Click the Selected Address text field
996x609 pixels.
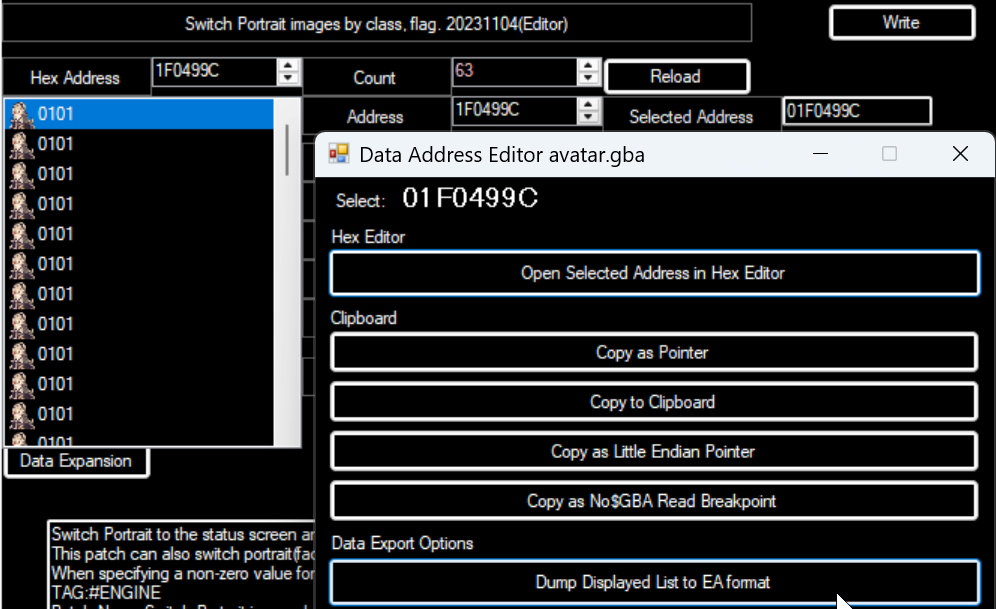click(856, 111)
